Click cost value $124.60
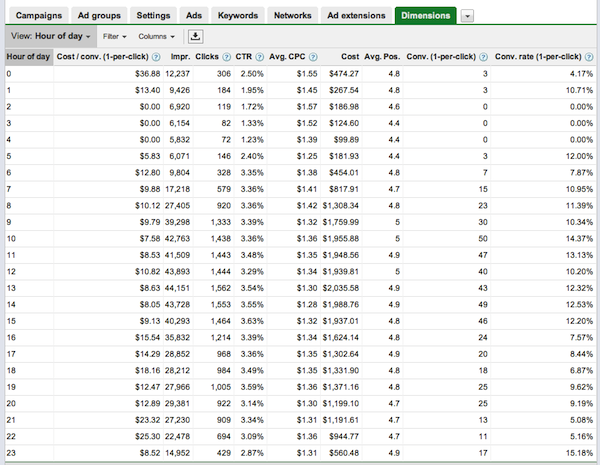The image size is (600, 465). tap(344, 123)
